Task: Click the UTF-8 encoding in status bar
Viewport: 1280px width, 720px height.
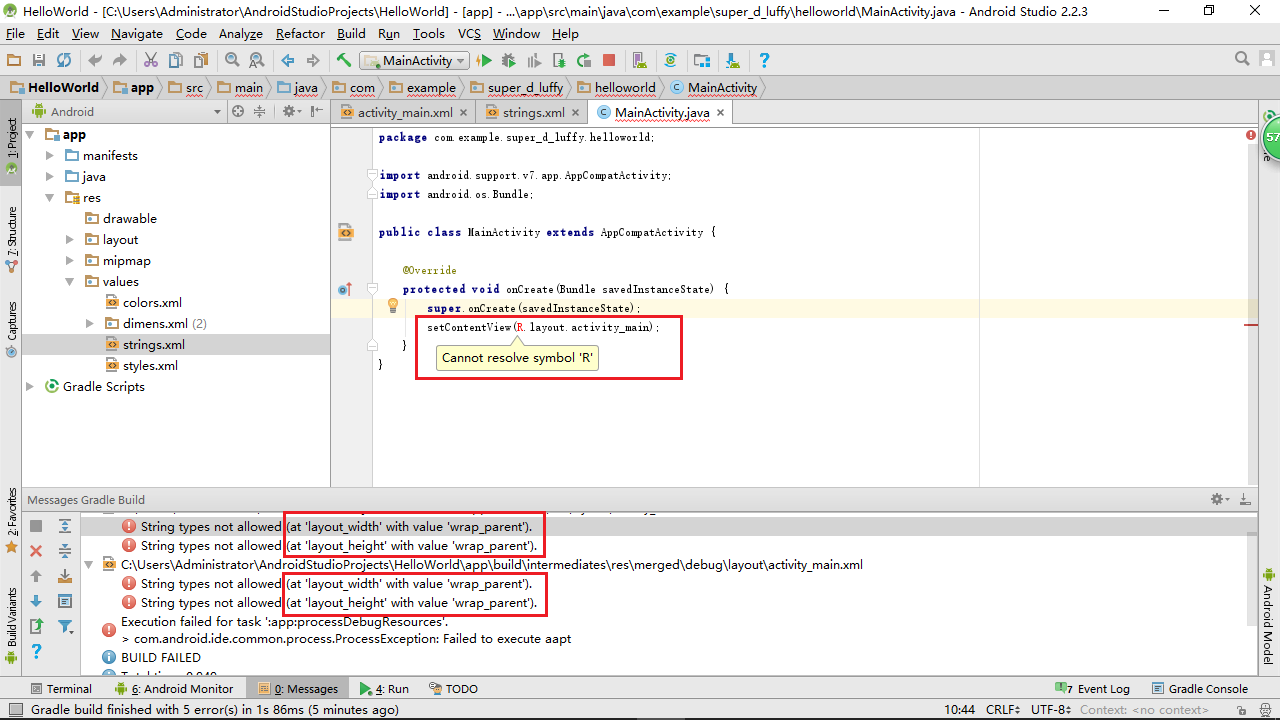Action: point(1052,709)
